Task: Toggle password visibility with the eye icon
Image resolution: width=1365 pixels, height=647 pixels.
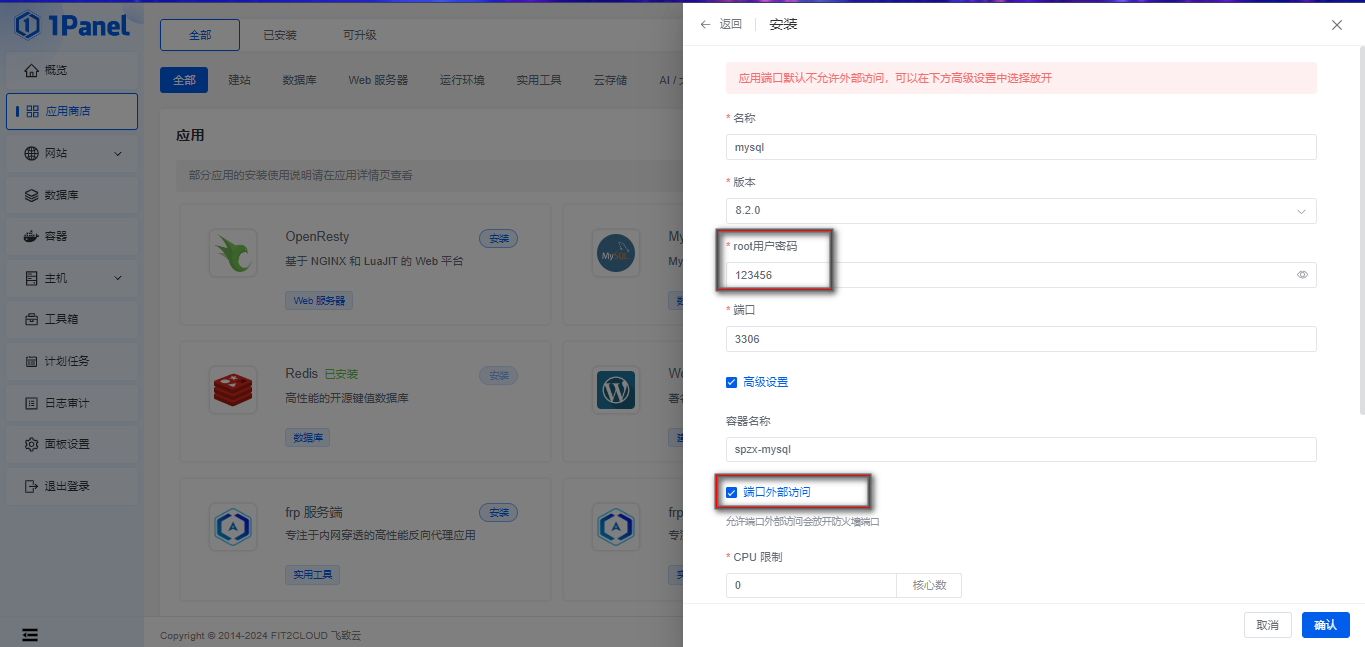Action: [x=1302, y=274]
